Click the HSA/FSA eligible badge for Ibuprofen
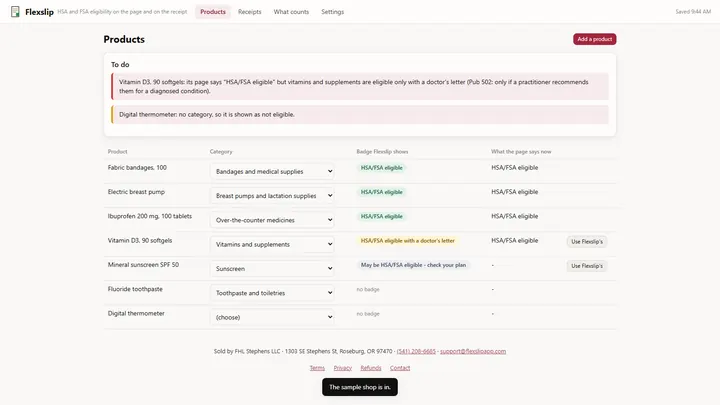The image size is (720, 405). tap(381, 216)
